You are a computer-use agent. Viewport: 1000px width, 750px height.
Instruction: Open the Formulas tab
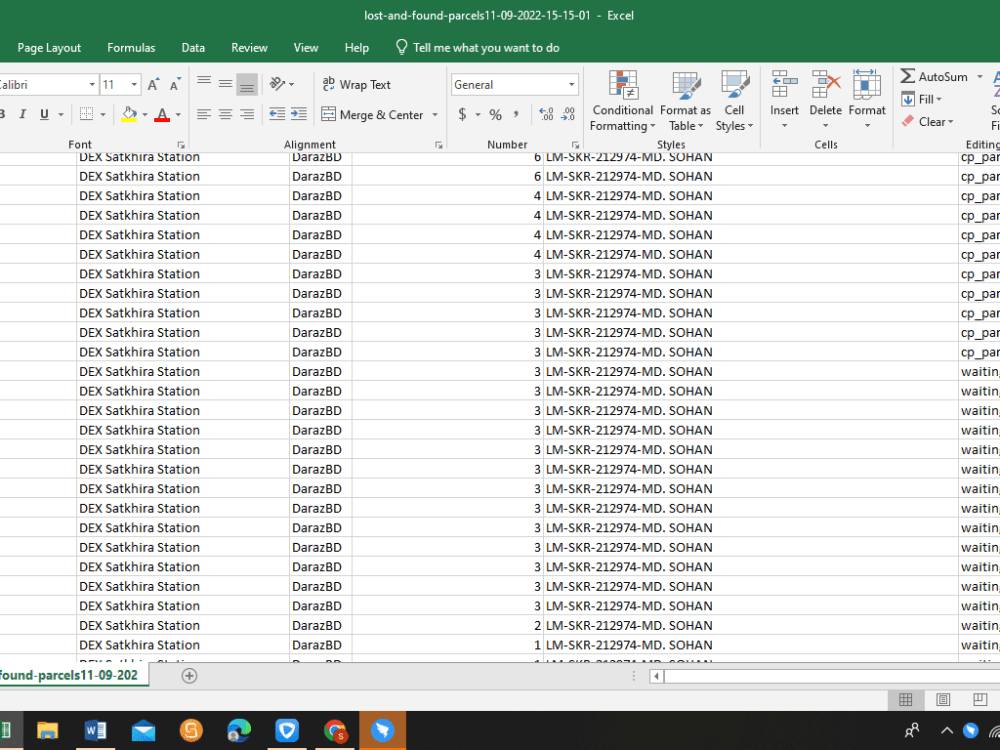click(x=131, y=48)
